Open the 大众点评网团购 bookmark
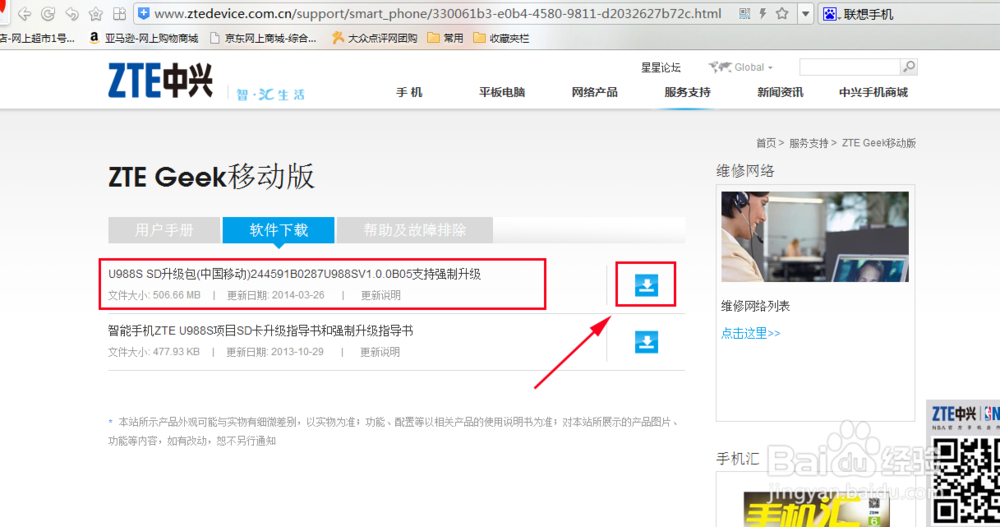 [x=374, y=38]
